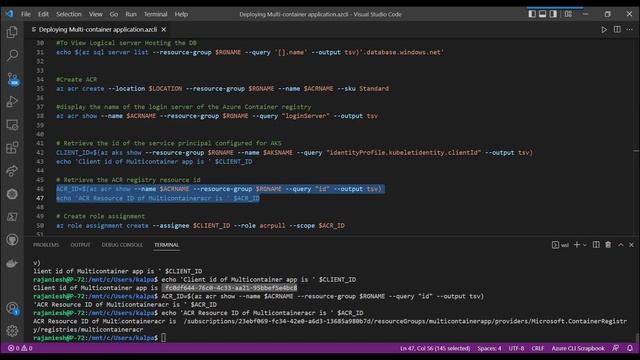Open the Go menu

point(114,14)
